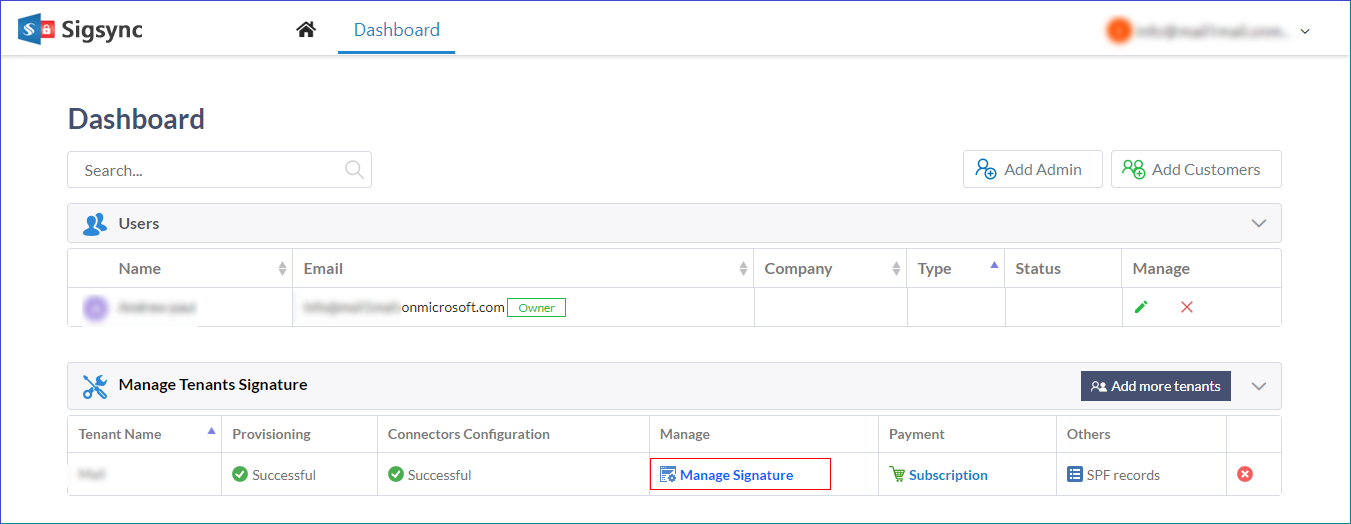The image size is (1351, 524).
Task: Delete the user with the red X icon
Action: [1187, 307]
